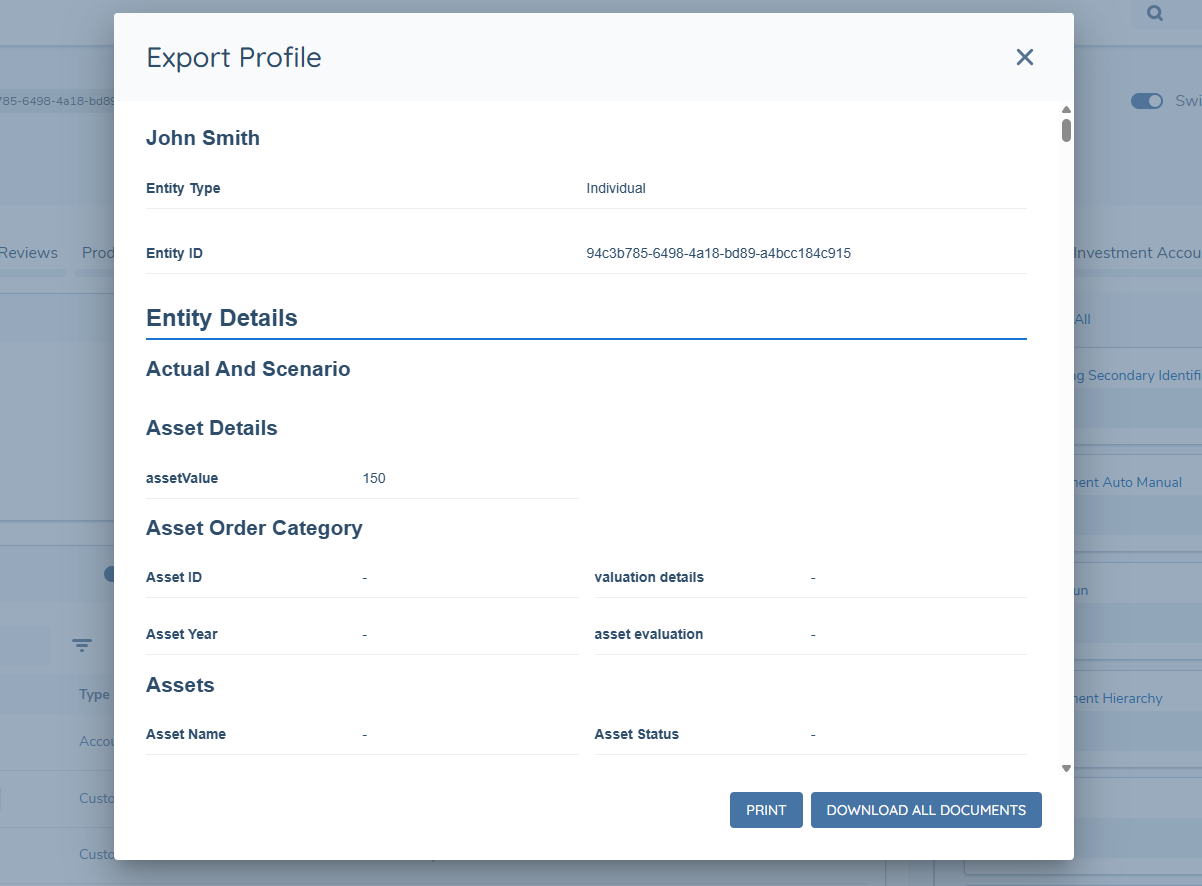Open search using the magnifier icon
Image resolution: width=1202 pixels, height=886 pixels.
1154,13
